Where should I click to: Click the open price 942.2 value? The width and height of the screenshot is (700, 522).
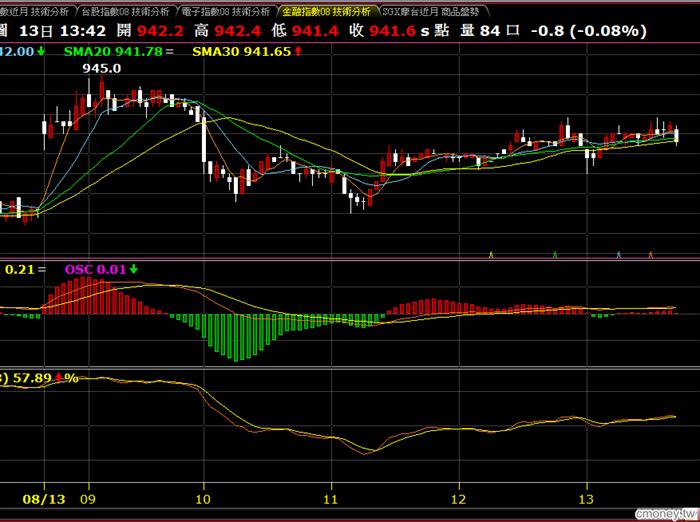(x=160, y=31)
